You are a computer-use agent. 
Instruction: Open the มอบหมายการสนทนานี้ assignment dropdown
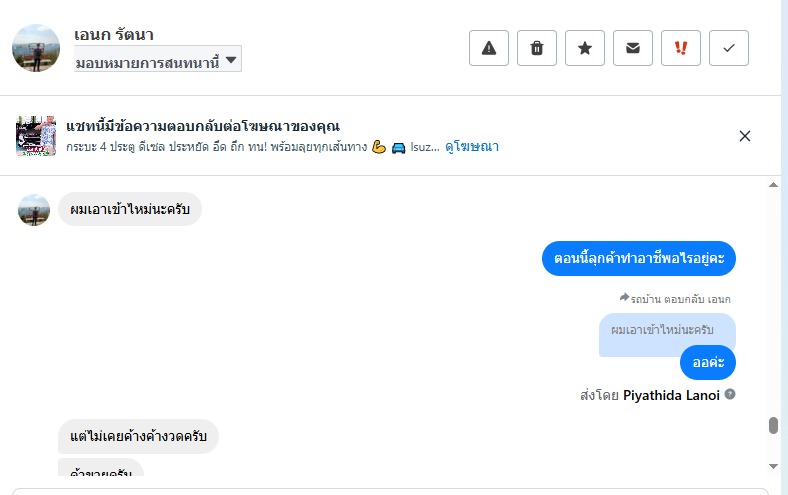coord(158,60)
